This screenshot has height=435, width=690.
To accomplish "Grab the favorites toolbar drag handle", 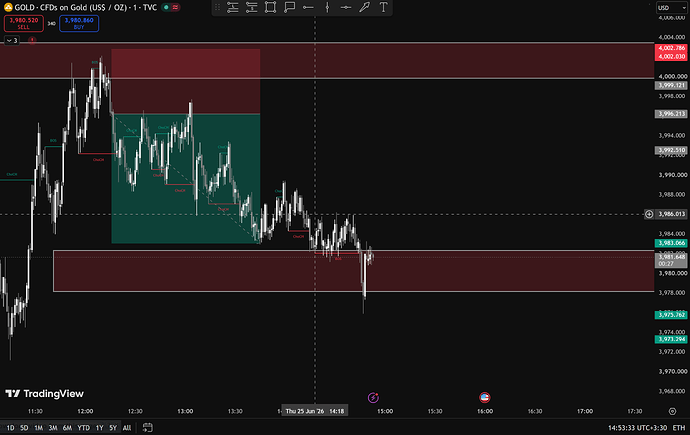I will [x=217, y=7].
